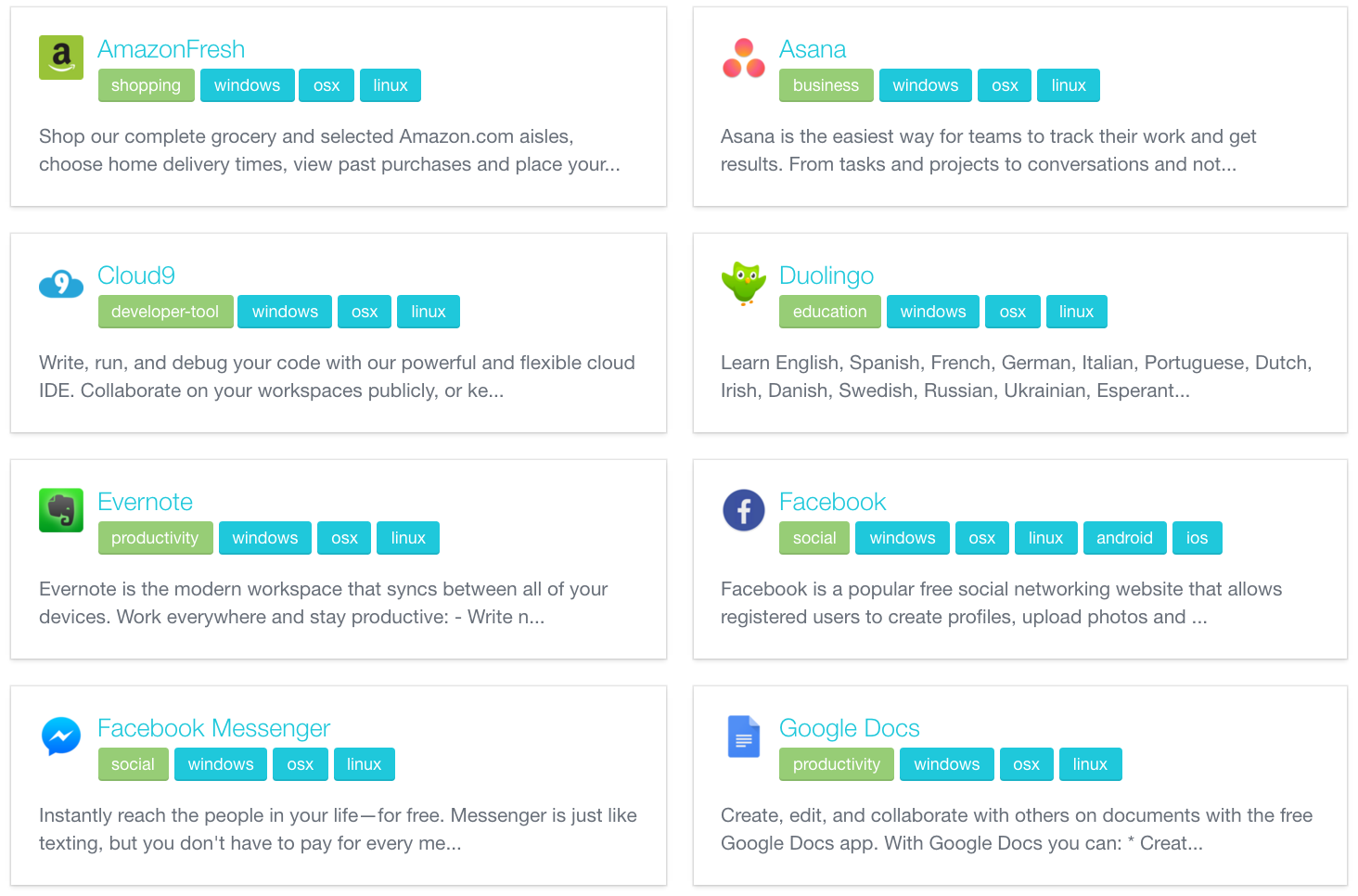Click the ios tag on Facebook card
The height and width of the screenshot is (896, 1358).
point(1197,538)
